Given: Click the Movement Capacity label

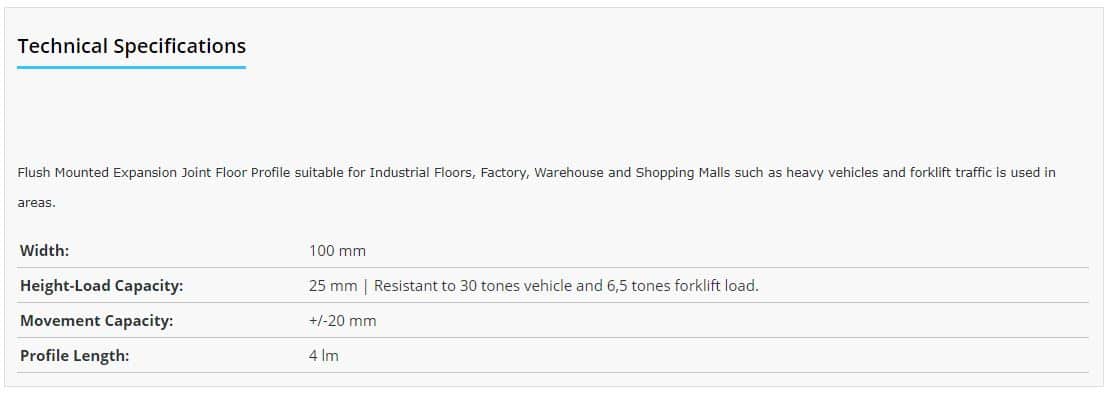Looking at the screenshot, I should (97, 321).
